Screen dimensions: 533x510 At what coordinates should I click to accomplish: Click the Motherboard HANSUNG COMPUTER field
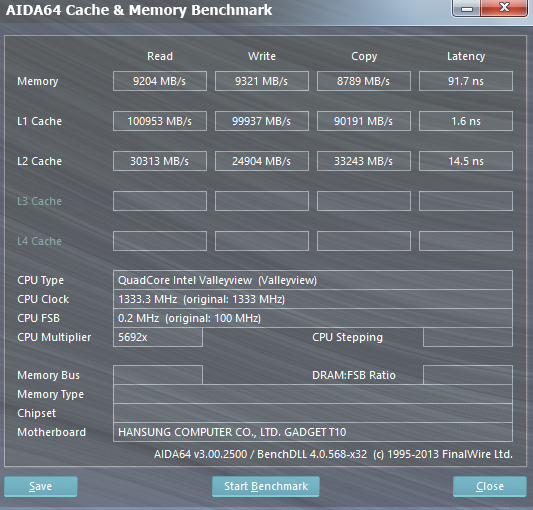(x=313, y=432)
